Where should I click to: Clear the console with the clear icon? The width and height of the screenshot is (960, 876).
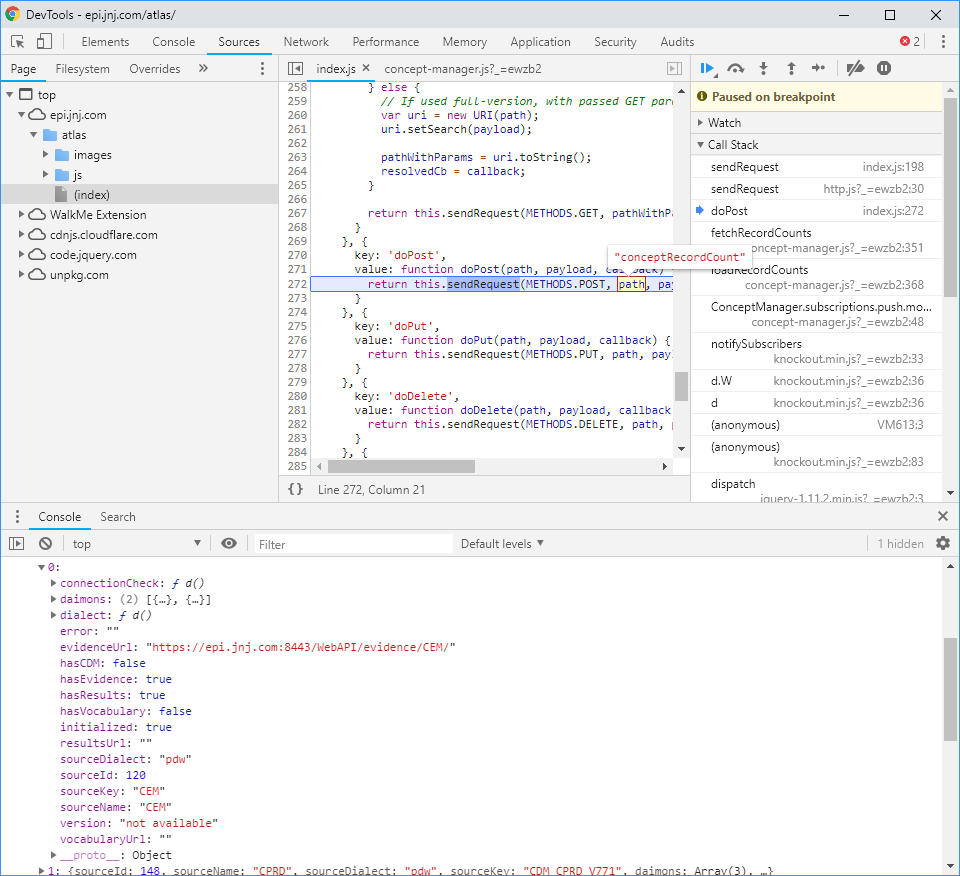point(44,543)
